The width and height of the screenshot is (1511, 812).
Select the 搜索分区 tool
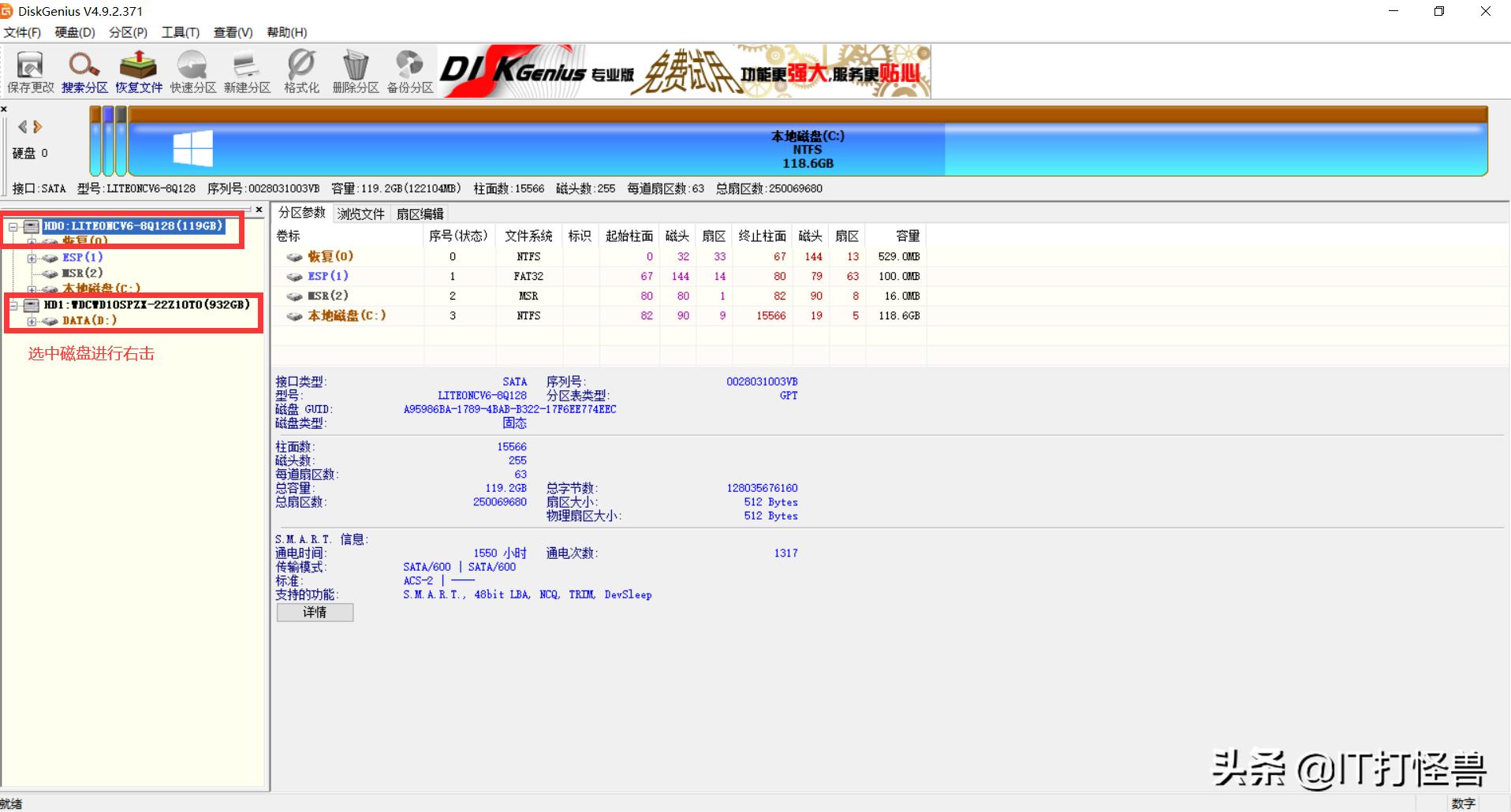[x=83, y=71]
